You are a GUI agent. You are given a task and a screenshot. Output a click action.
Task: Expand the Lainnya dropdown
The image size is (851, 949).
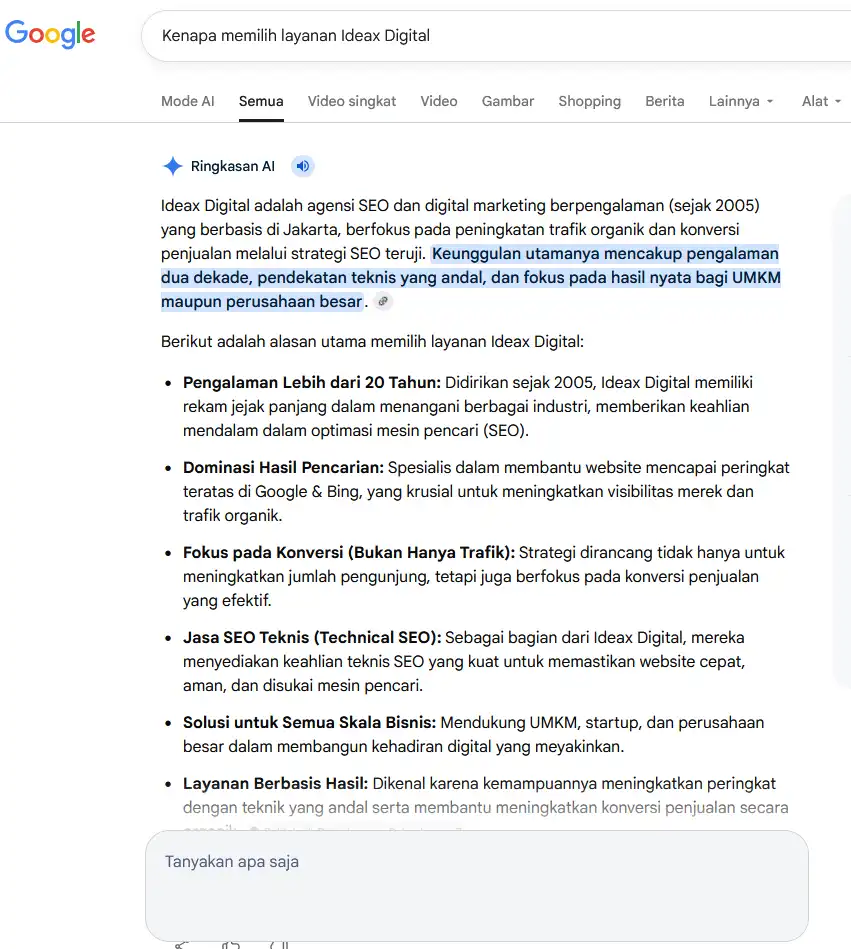point(741,101)
